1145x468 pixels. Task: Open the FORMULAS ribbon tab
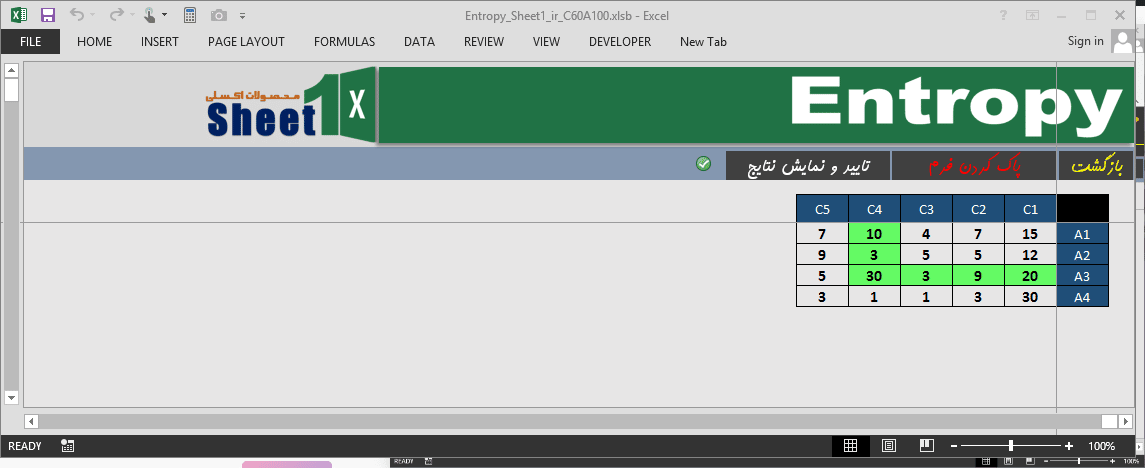pyautogui.click(x=344, y=42)
